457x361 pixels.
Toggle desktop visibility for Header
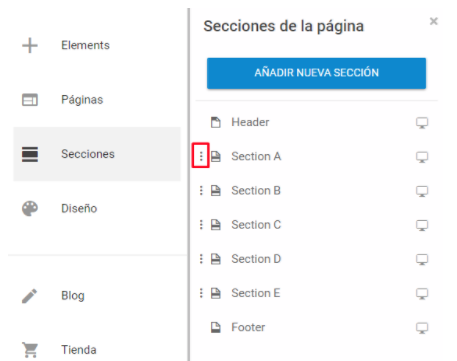pyautogui.click(x=422, y=123)
